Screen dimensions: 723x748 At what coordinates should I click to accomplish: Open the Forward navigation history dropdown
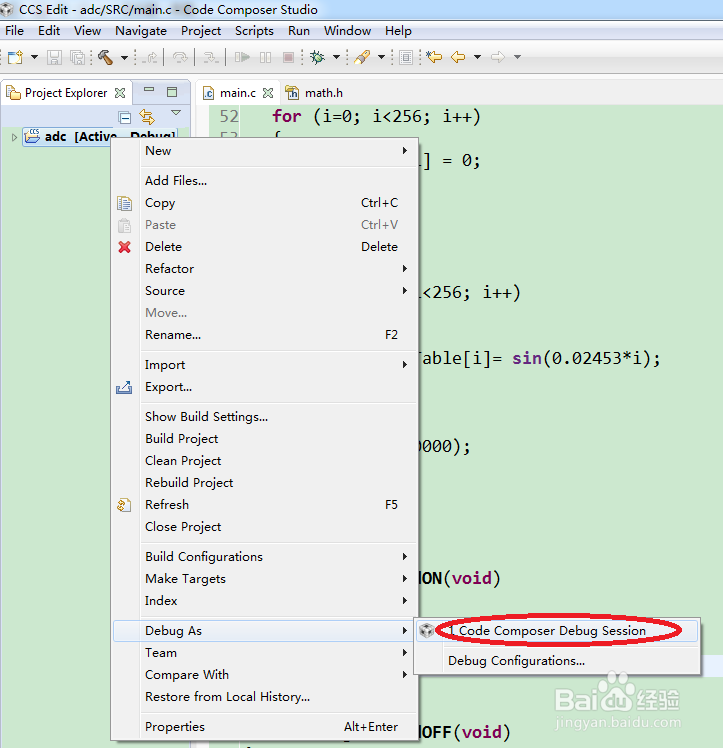(x=517, y=57)
